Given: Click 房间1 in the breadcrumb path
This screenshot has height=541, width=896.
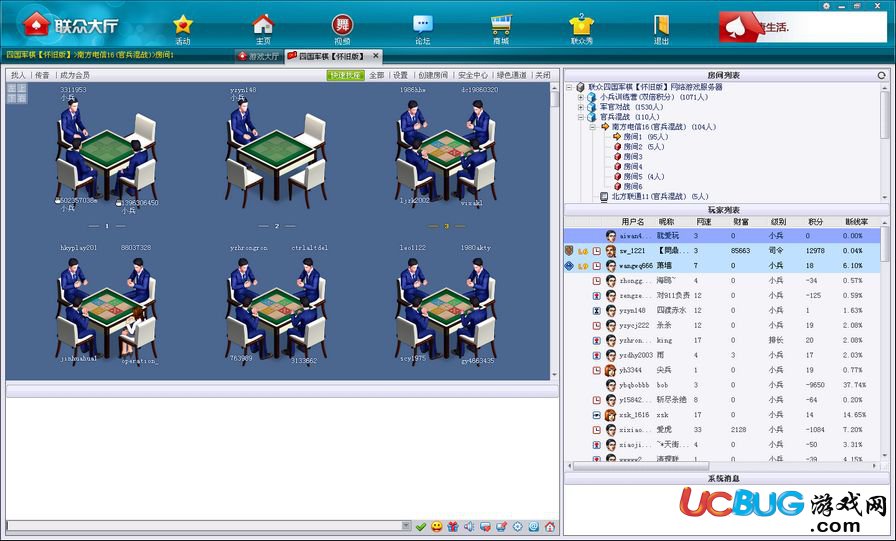Looking at the screenshot, I should pos(165,55).
